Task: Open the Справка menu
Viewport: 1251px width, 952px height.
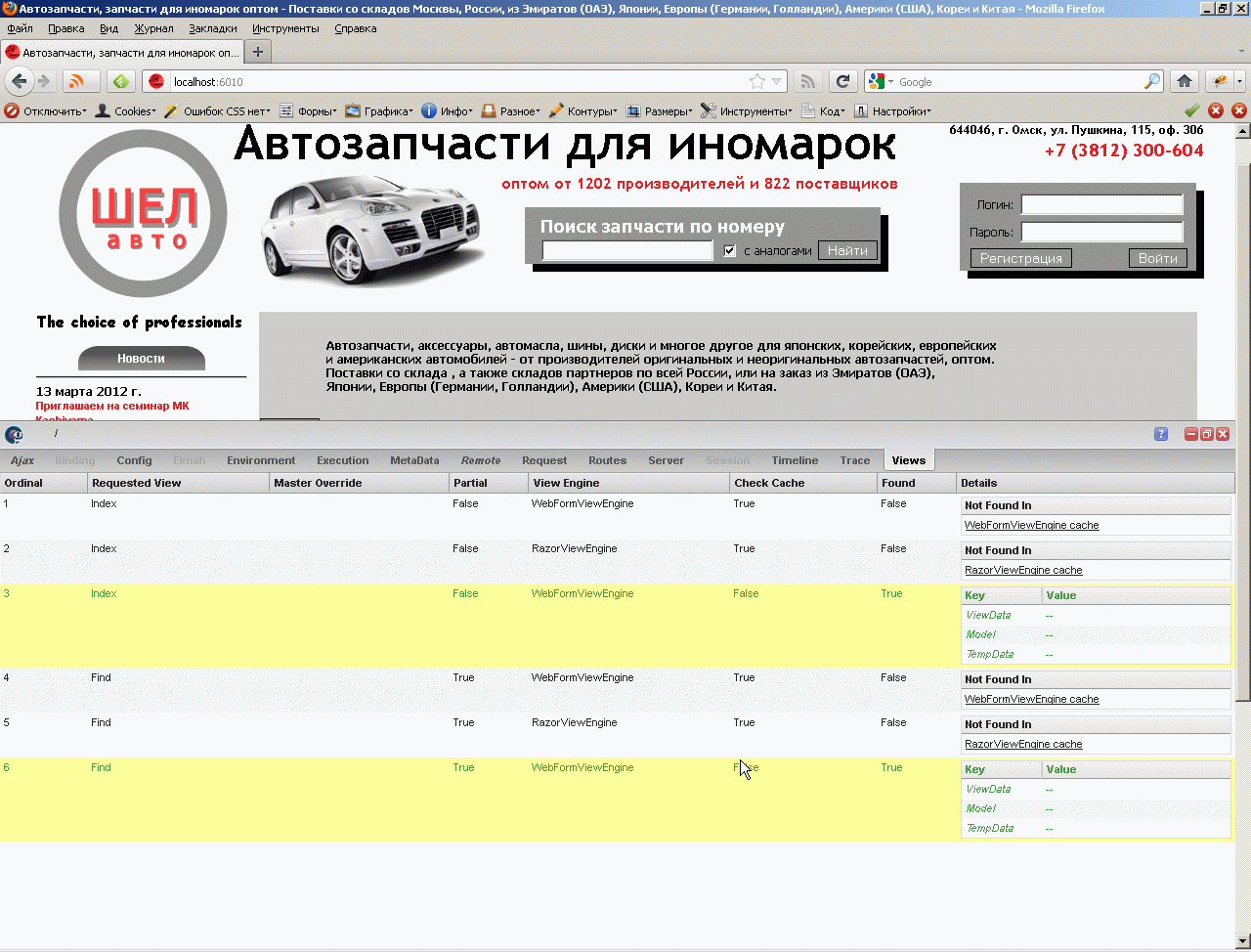Action: (356, 29)
